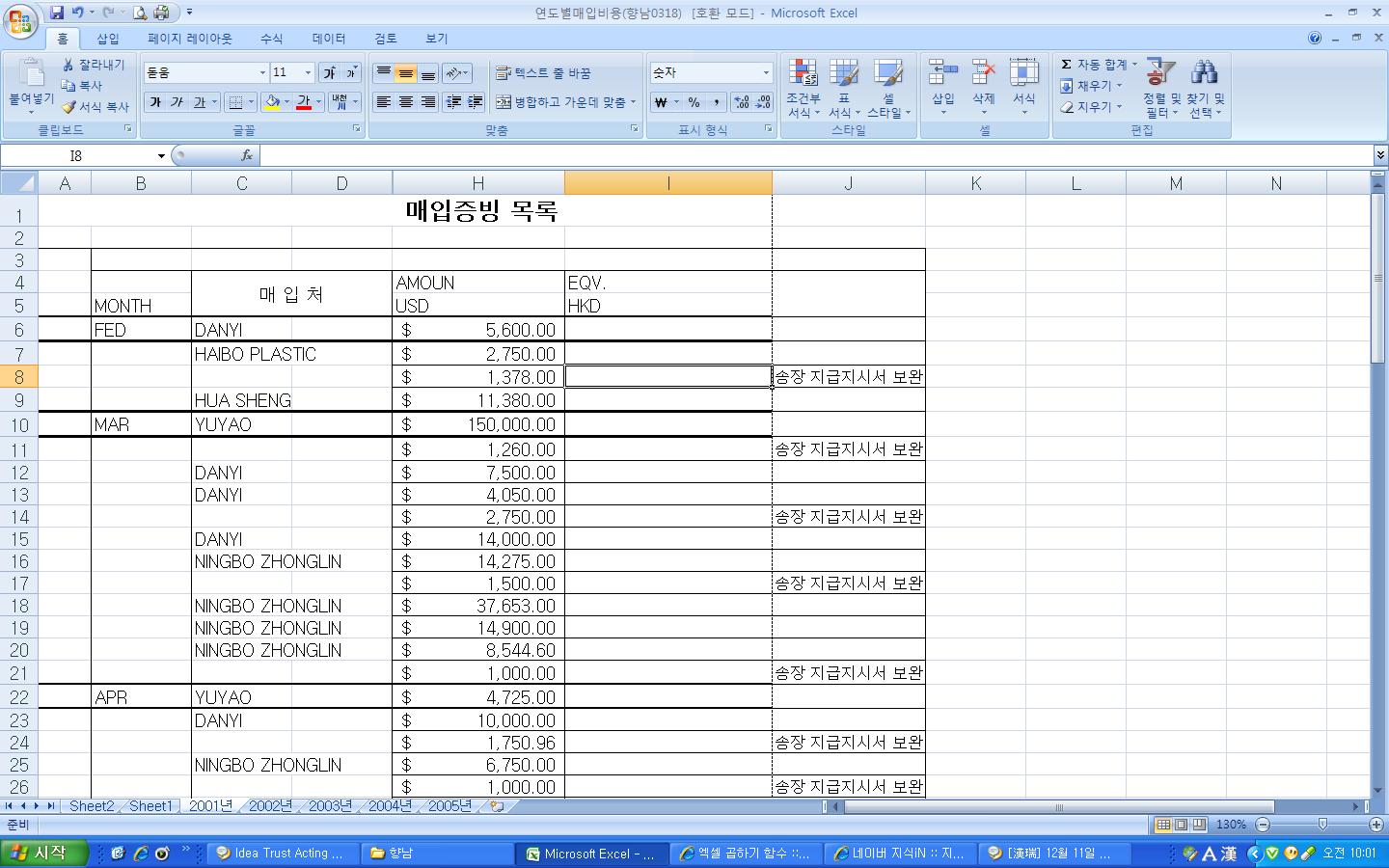The image size is (1389, 868).
Task: Switch to the 수식 (Formulas) ribbon tab
Action: click(272, 39)
